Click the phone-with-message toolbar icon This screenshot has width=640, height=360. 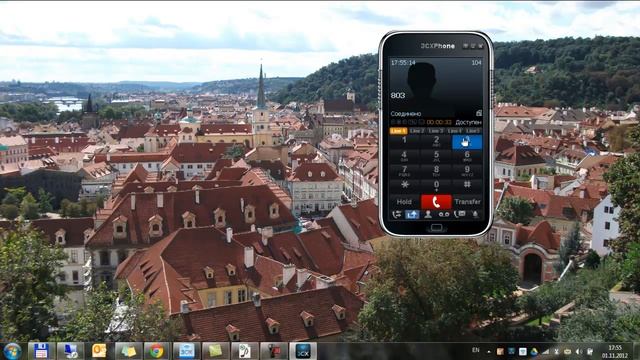[460, 214]
